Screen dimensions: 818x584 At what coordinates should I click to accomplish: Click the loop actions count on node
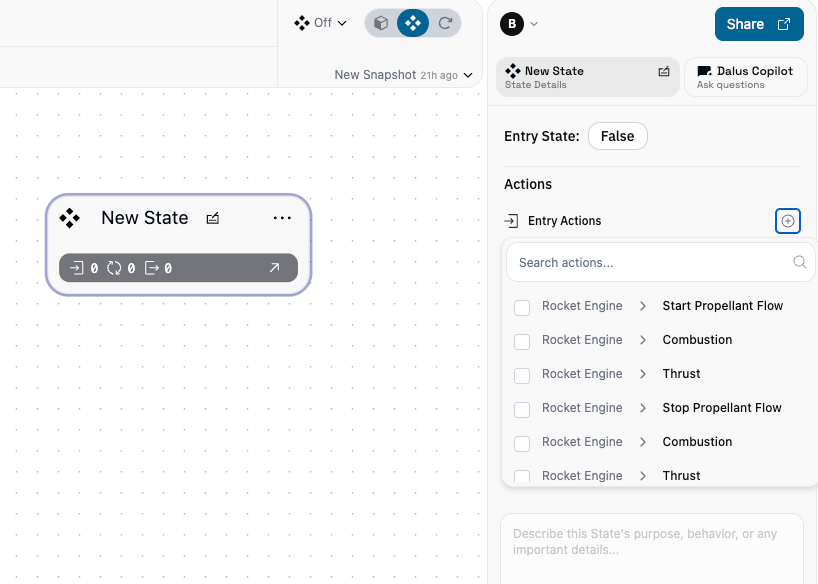pyautogui.click(x=121, y=268)
